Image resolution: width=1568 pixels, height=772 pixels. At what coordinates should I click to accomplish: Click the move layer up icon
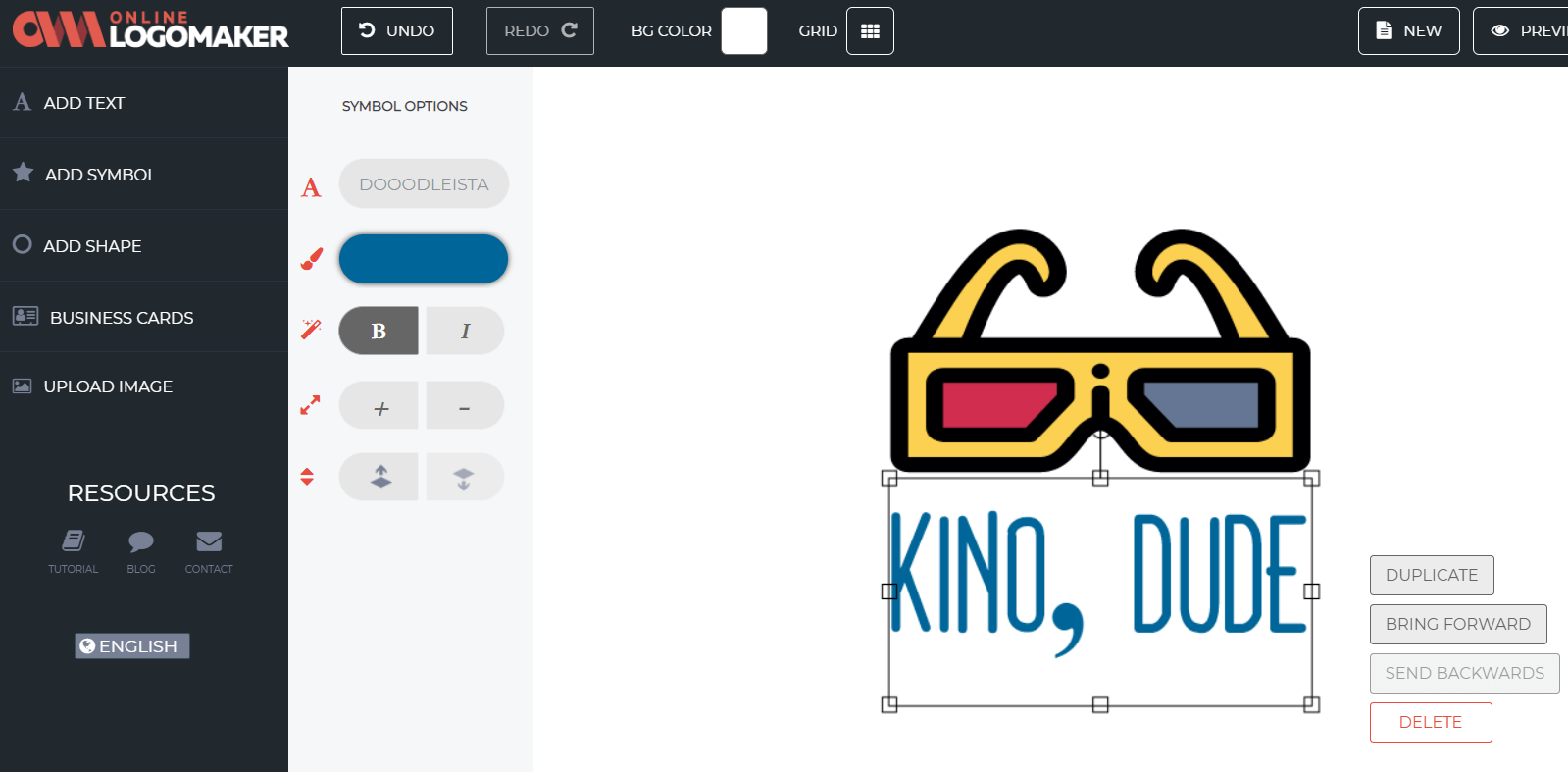click(380, 478)
